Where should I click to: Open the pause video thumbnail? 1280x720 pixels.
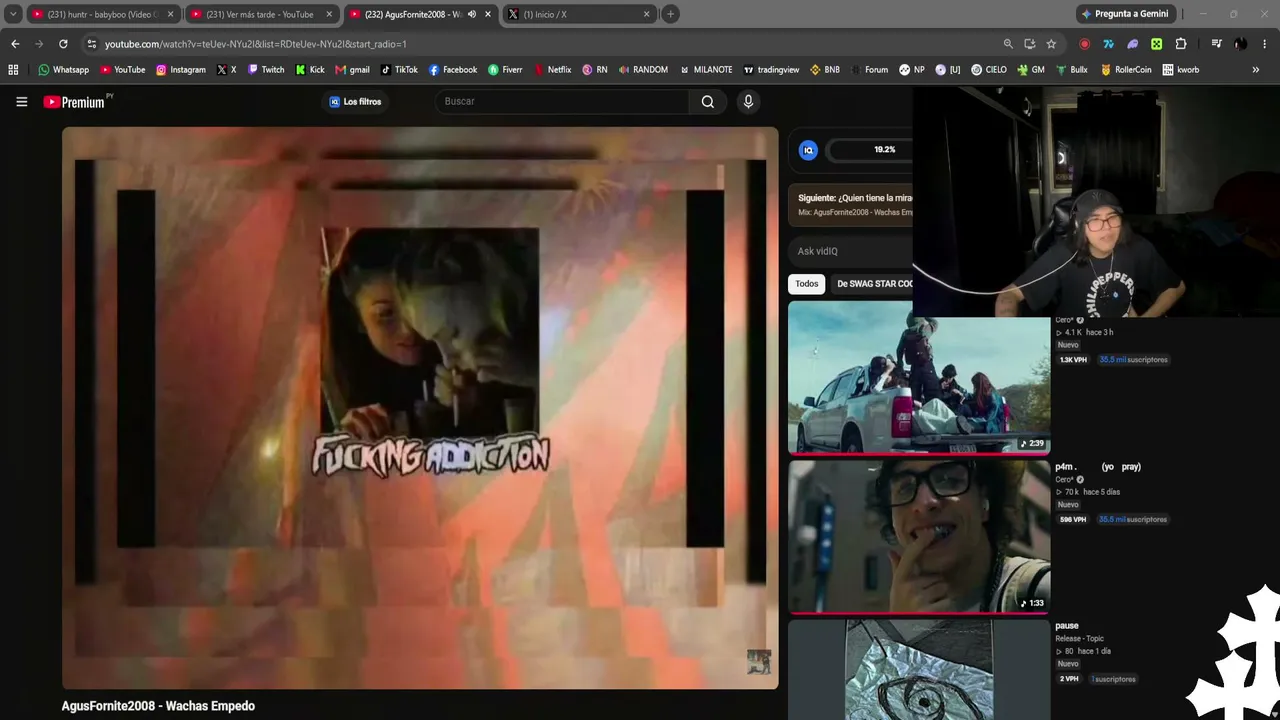pos(919,670)
